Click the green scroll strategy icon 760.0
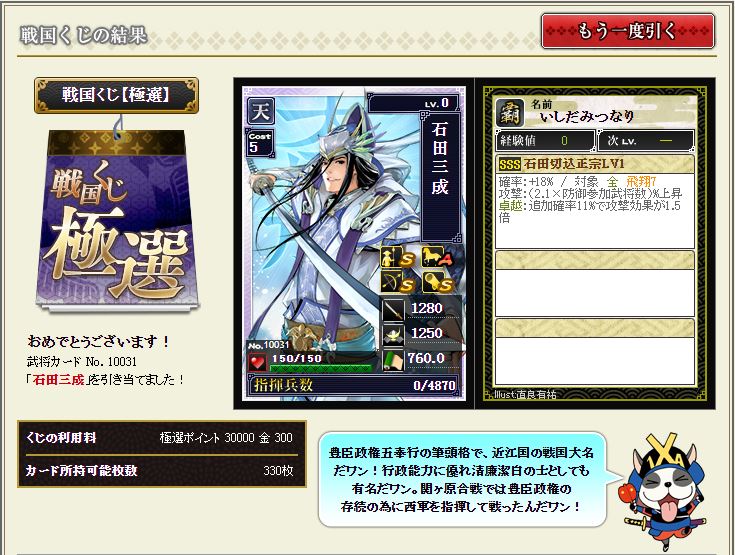 tap(393, 360)
